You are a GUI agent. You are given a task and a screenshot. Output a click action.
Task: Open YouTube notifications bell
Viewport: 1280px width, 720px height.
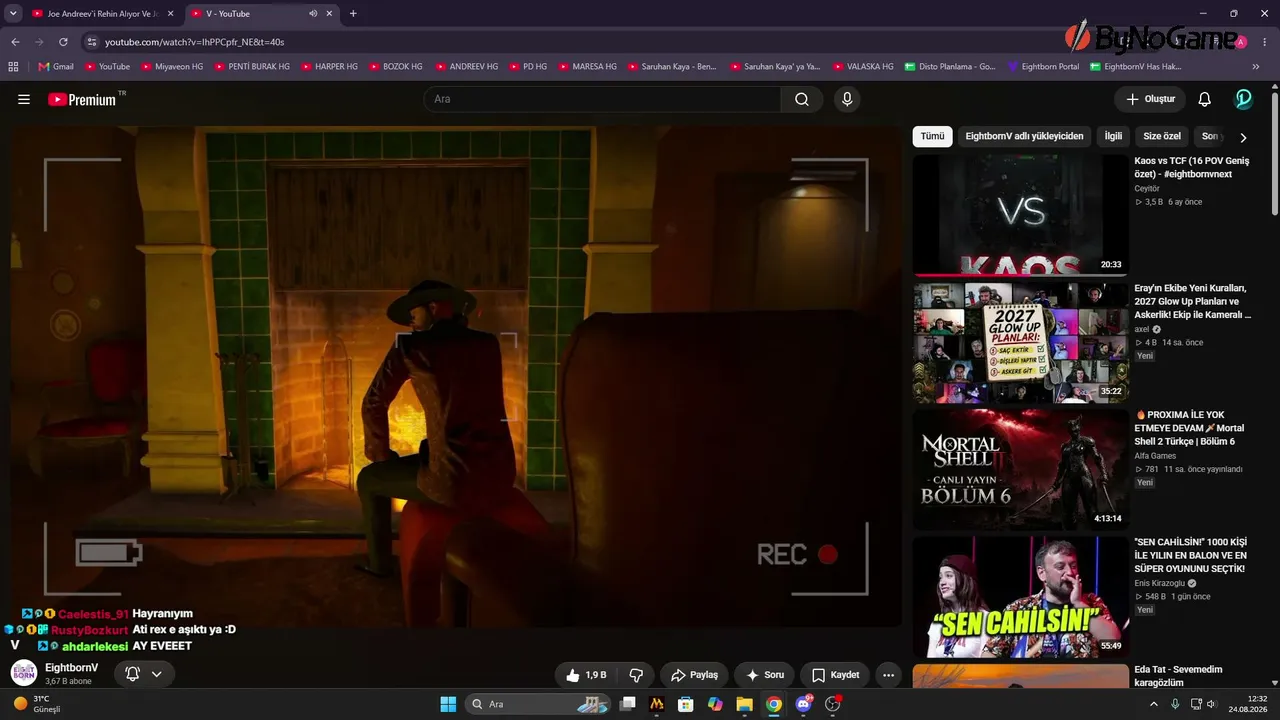click(1205, 99)
